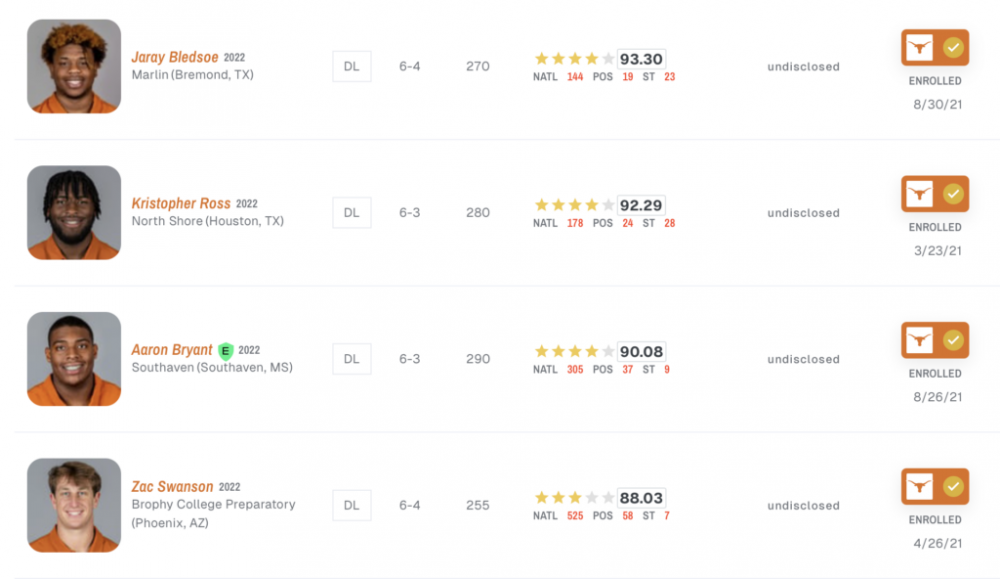This screenshot has width=1000, height=579.
Task: Click Jaray Bledsoe's Texas Longhorns commit badge
Action: pyautogui.click(x=935, y=48)
